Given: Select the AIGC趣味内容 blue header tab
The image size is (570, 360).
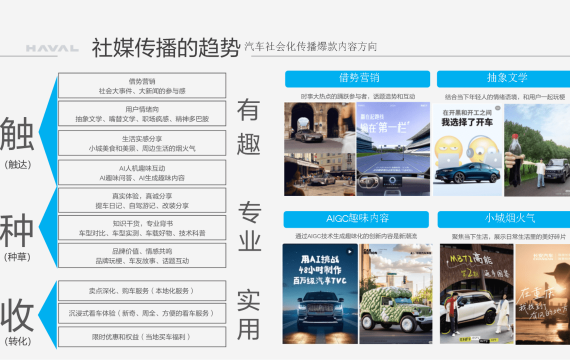Looking at the screenshot, I should (x=356, y=219).
